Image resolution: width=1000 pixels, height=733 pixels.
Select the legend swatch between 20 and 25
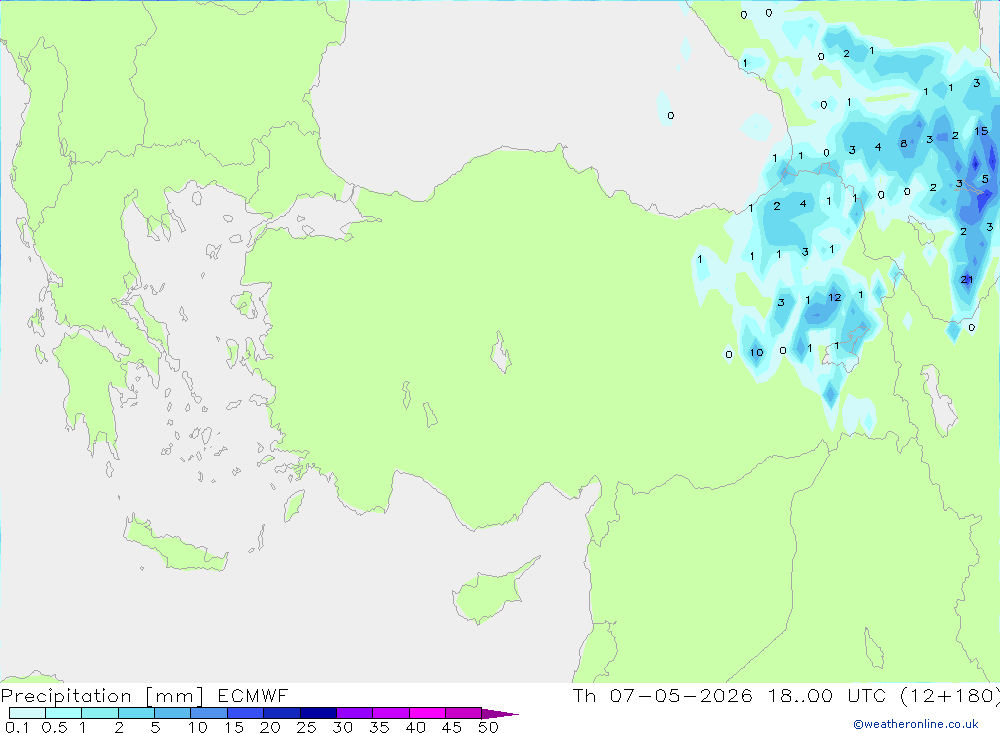(x=281, y=713)
